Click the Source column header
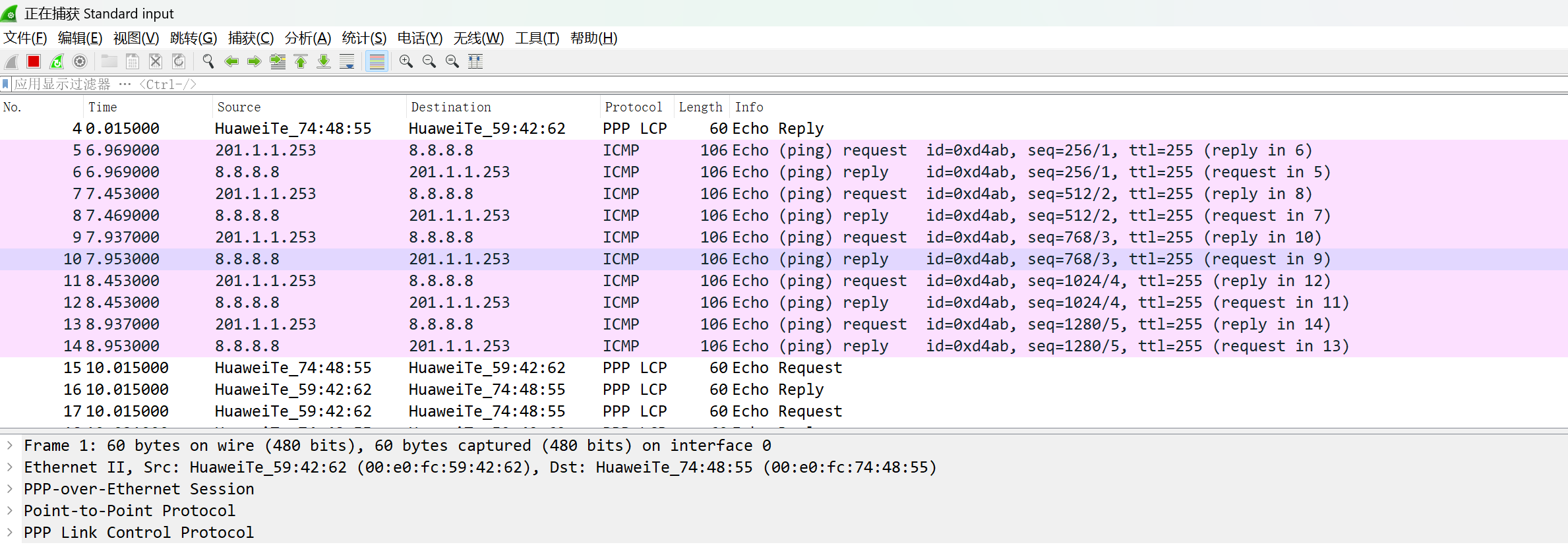 (239, 107)
